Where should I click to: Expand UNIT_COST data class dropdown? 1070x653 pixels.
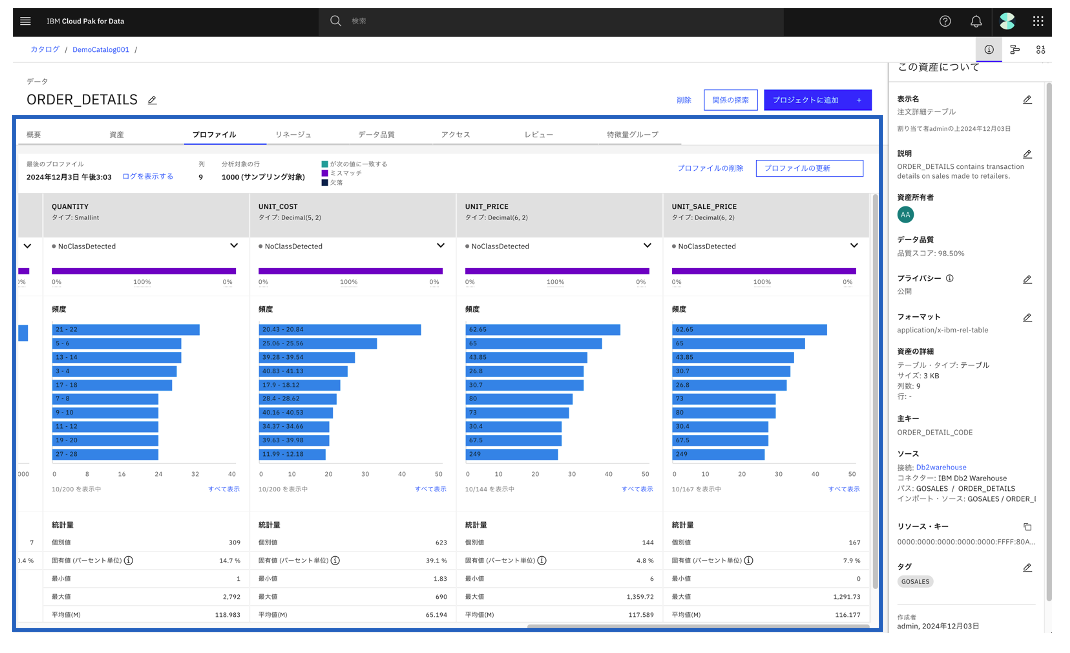coord(441,246)
